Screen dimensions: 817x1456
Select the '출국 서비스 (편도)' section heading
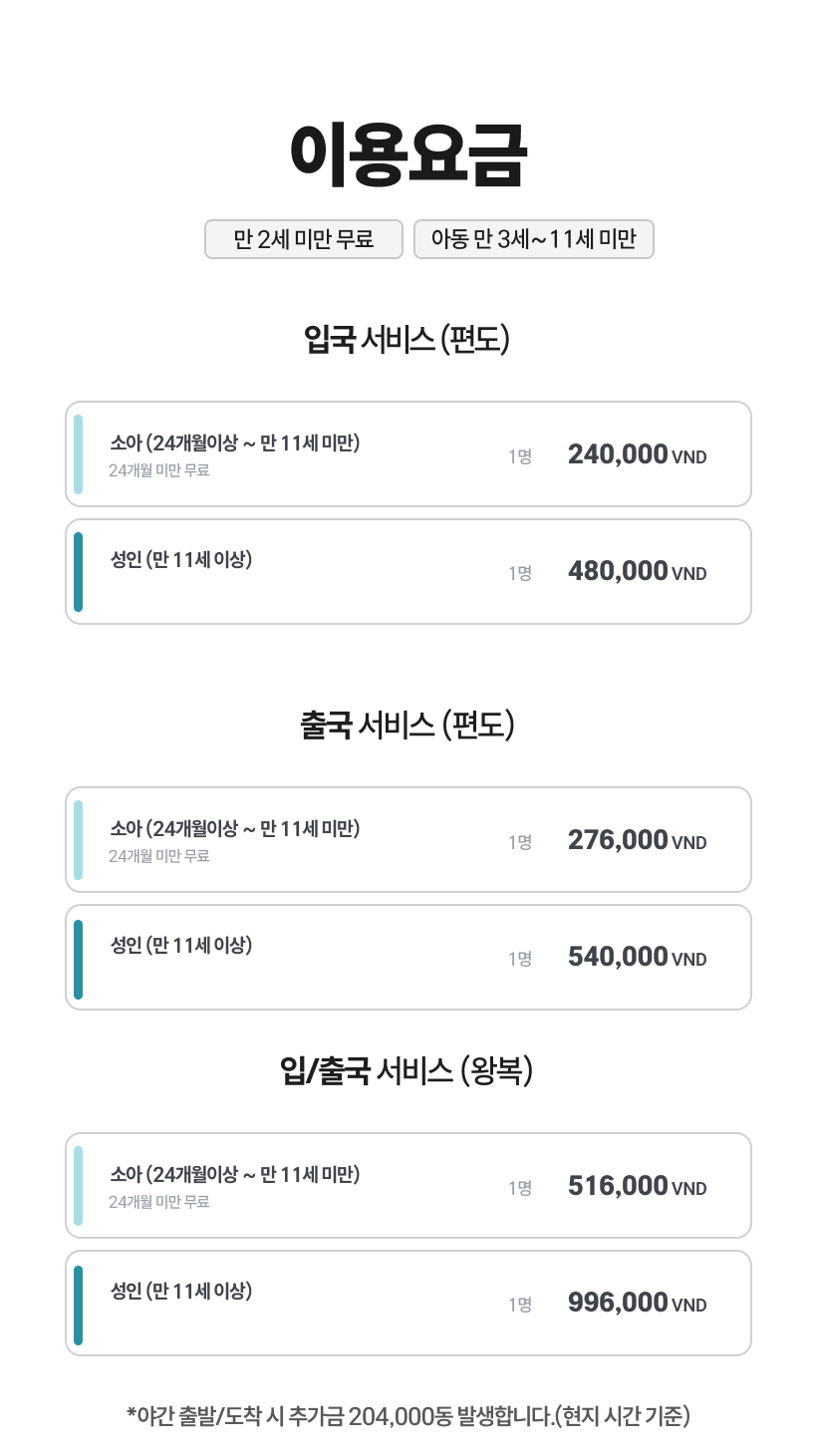click(408, 725)
